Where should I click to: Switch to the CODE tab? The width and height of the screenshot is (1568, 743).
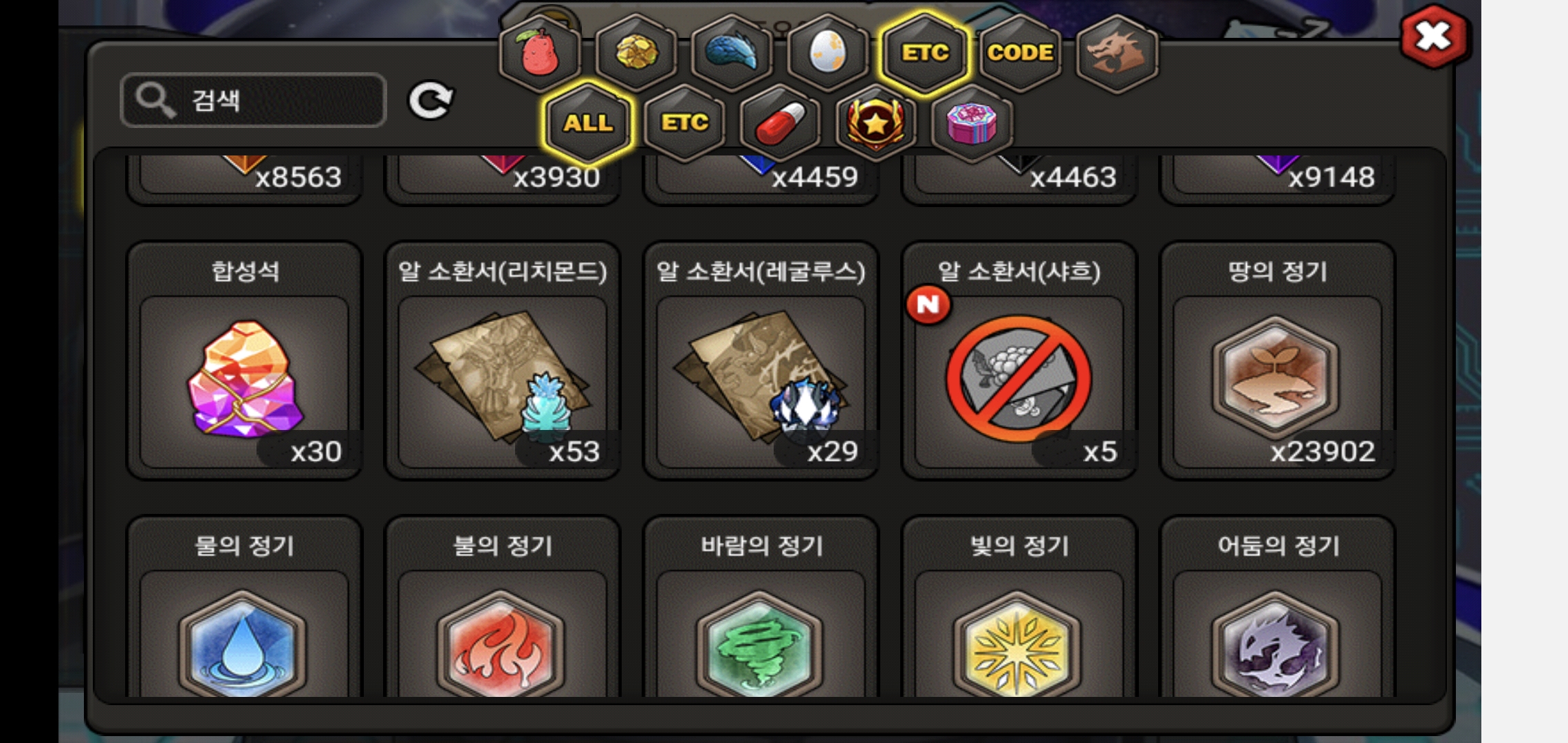[x=1021, y=53]
